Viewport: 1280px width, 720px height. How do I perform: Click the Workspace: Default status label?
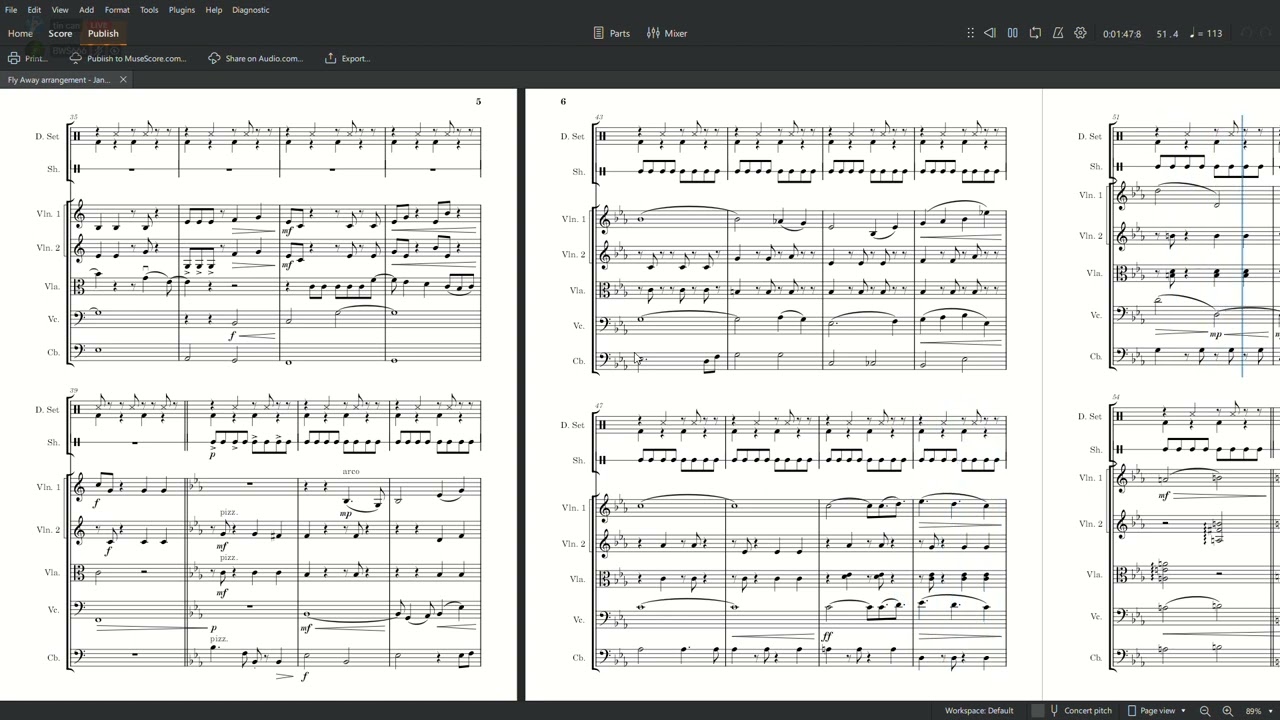(979, 711)
